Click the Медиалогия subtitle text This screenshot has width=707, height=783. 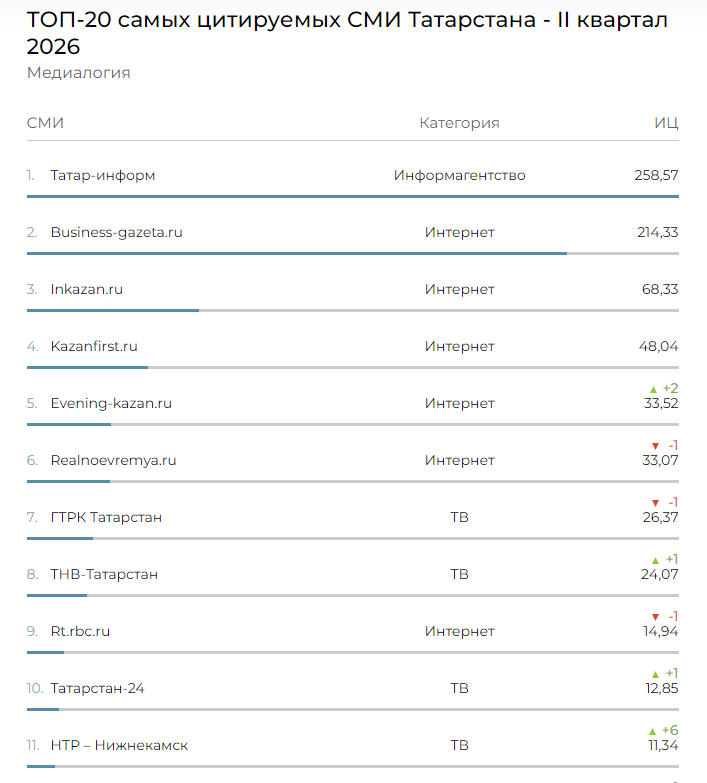pos(78,73)
